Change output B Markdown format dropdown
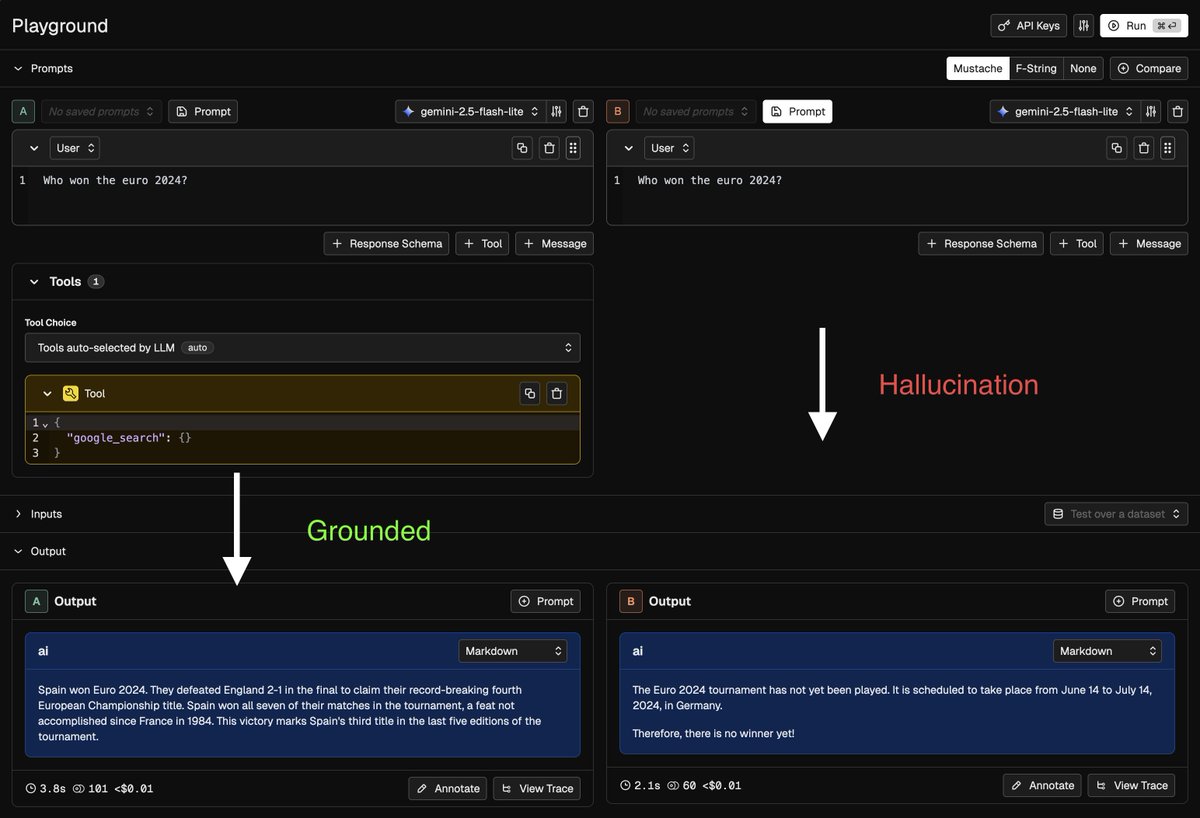 click(x=1107, y=651)
